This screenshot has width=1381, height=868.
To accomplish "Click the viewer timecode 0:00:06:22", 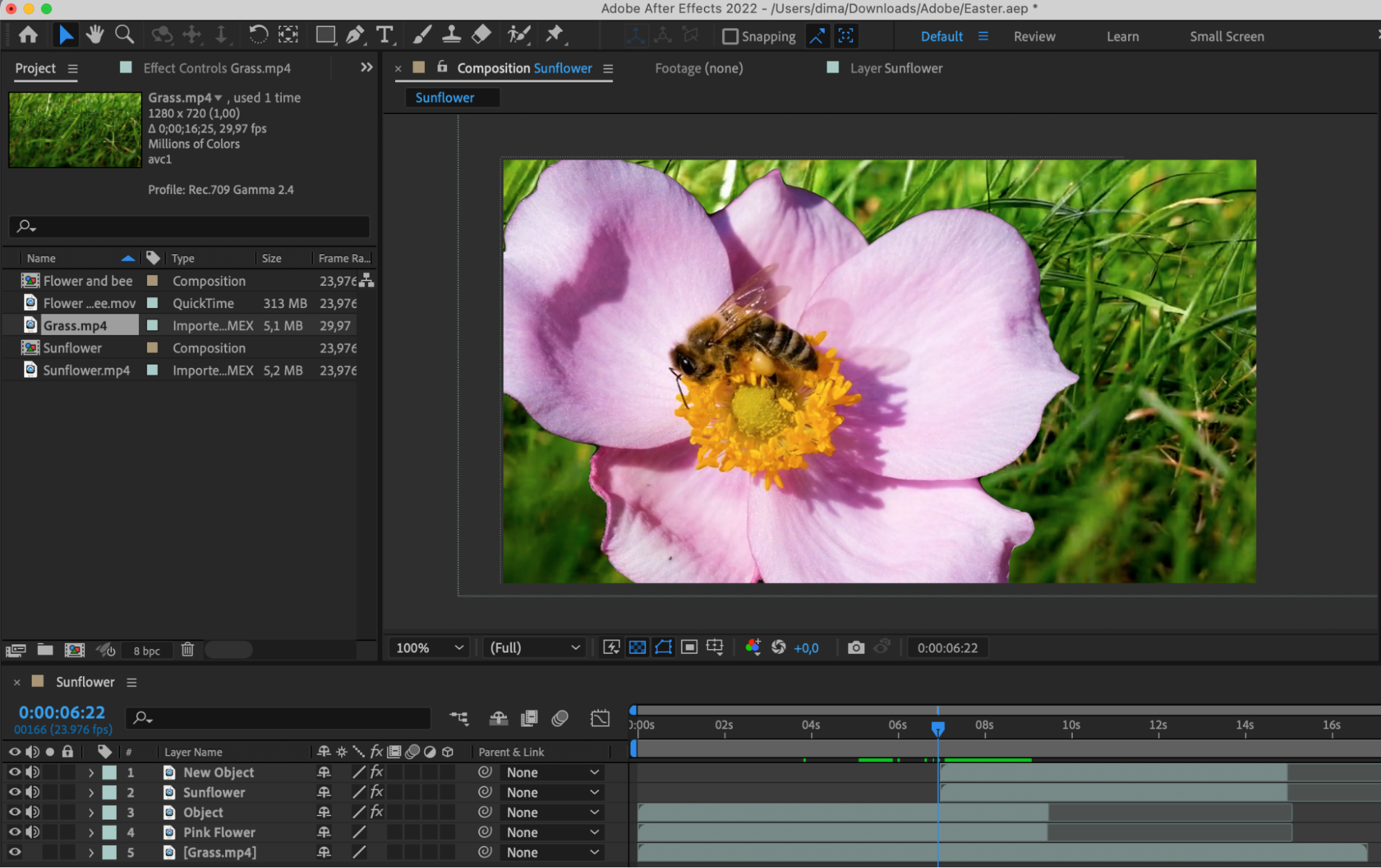I will [x=947, y=648].
